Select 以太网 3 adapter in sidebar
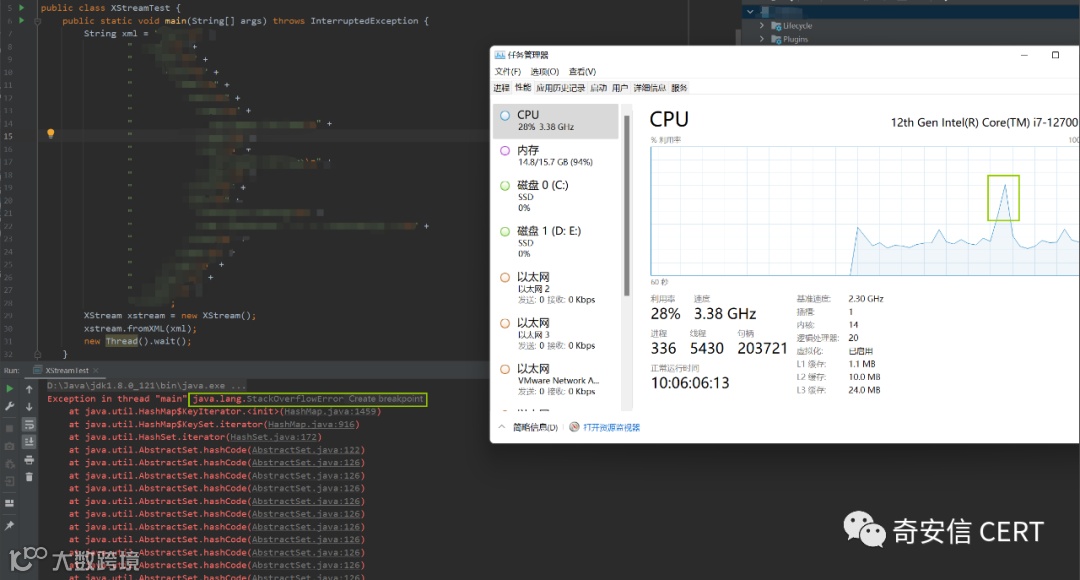 click(557, 334)
